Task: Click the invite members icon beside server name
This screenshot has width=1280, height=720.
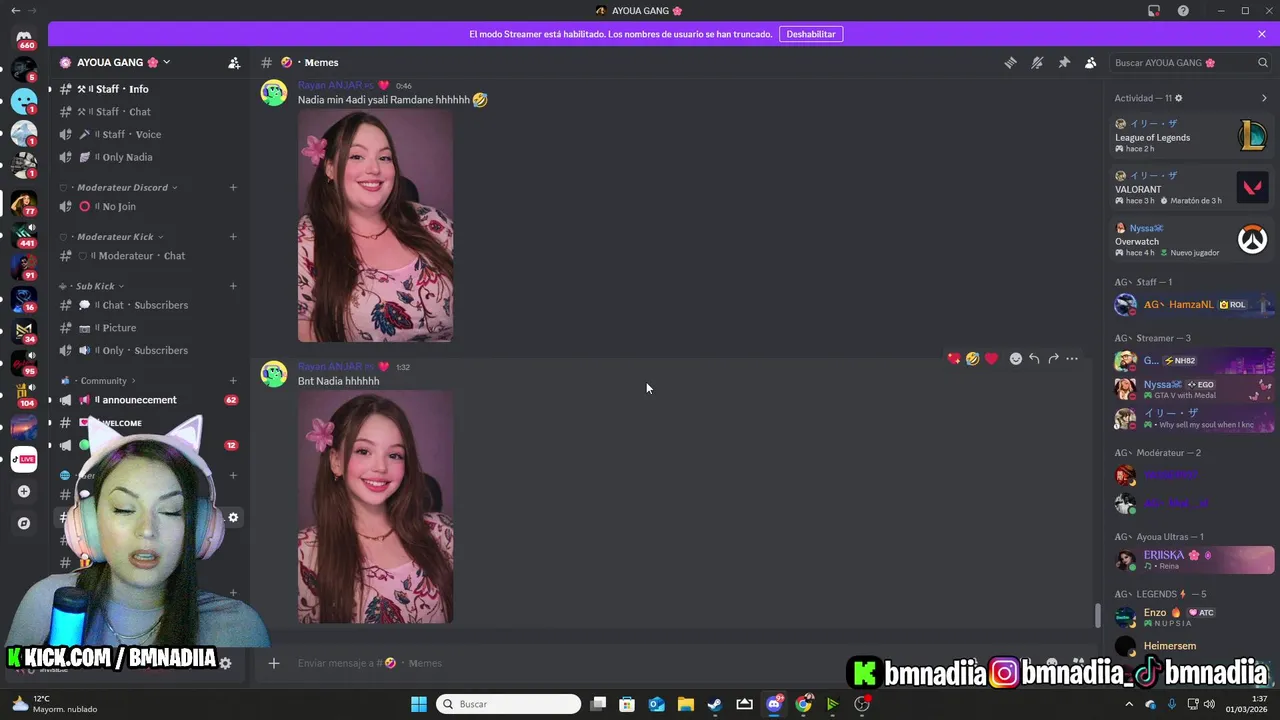Action: [x=234, y=62]
